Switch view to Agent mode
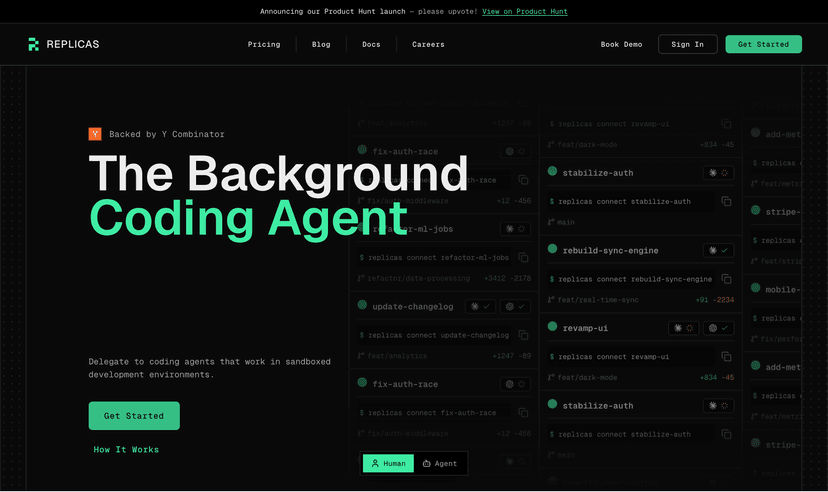 [x=440, y=463]
